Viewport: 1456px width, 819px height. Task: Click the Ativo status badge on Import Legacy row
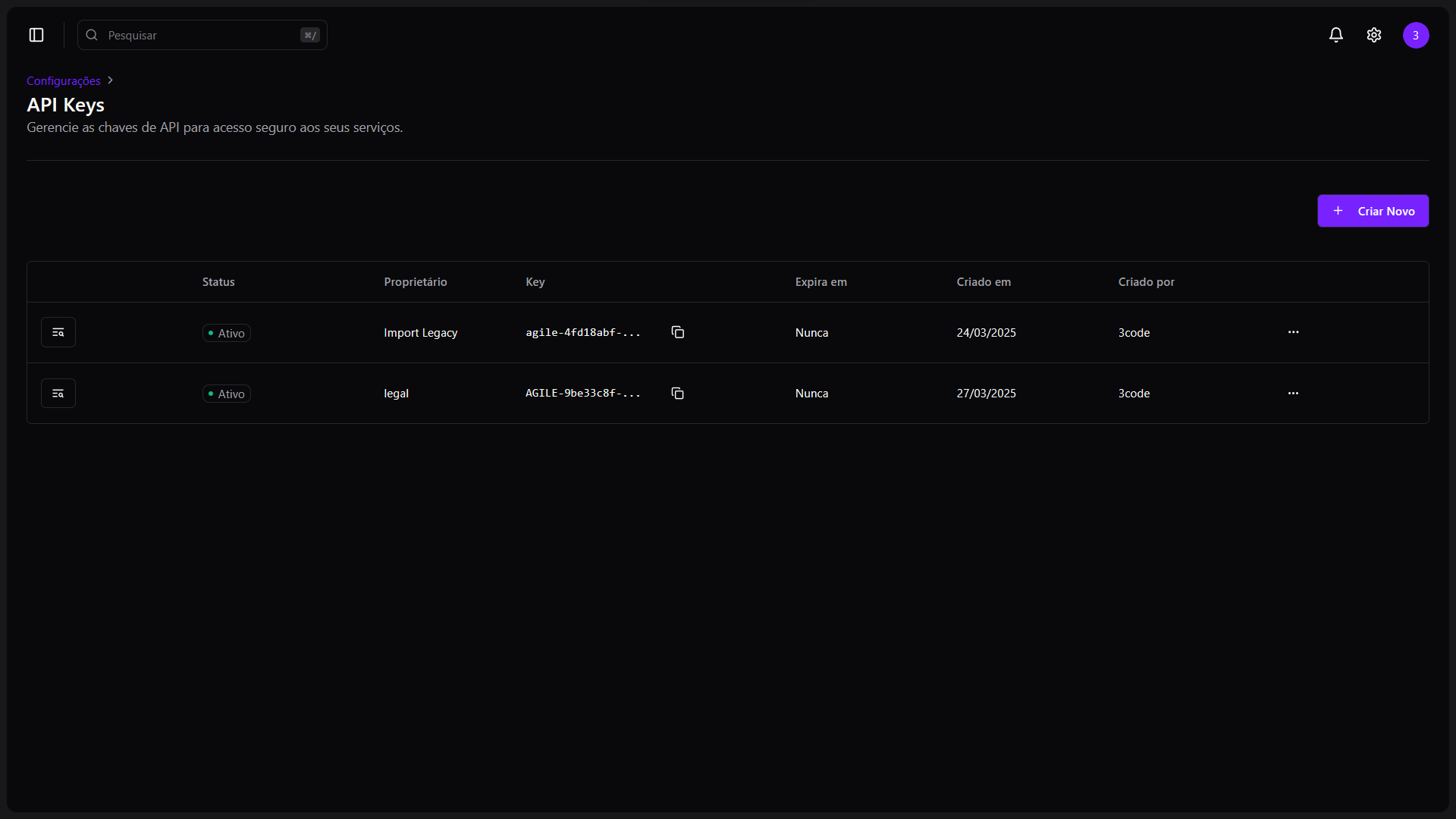pos(226,332)
